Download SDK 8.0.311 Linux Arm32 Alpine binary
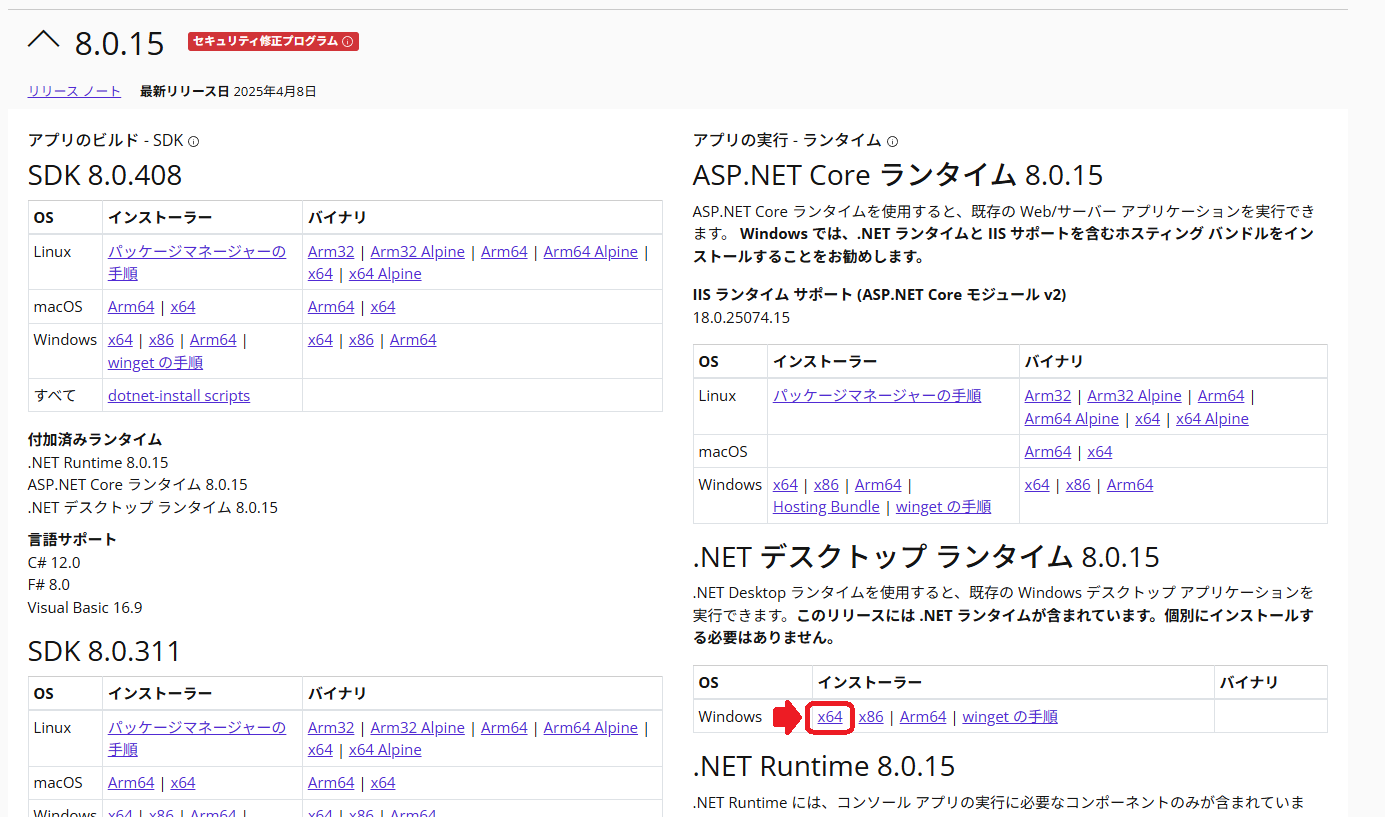Image resolution: width=1385 pixels, height=817 pixels. [417, 728]
